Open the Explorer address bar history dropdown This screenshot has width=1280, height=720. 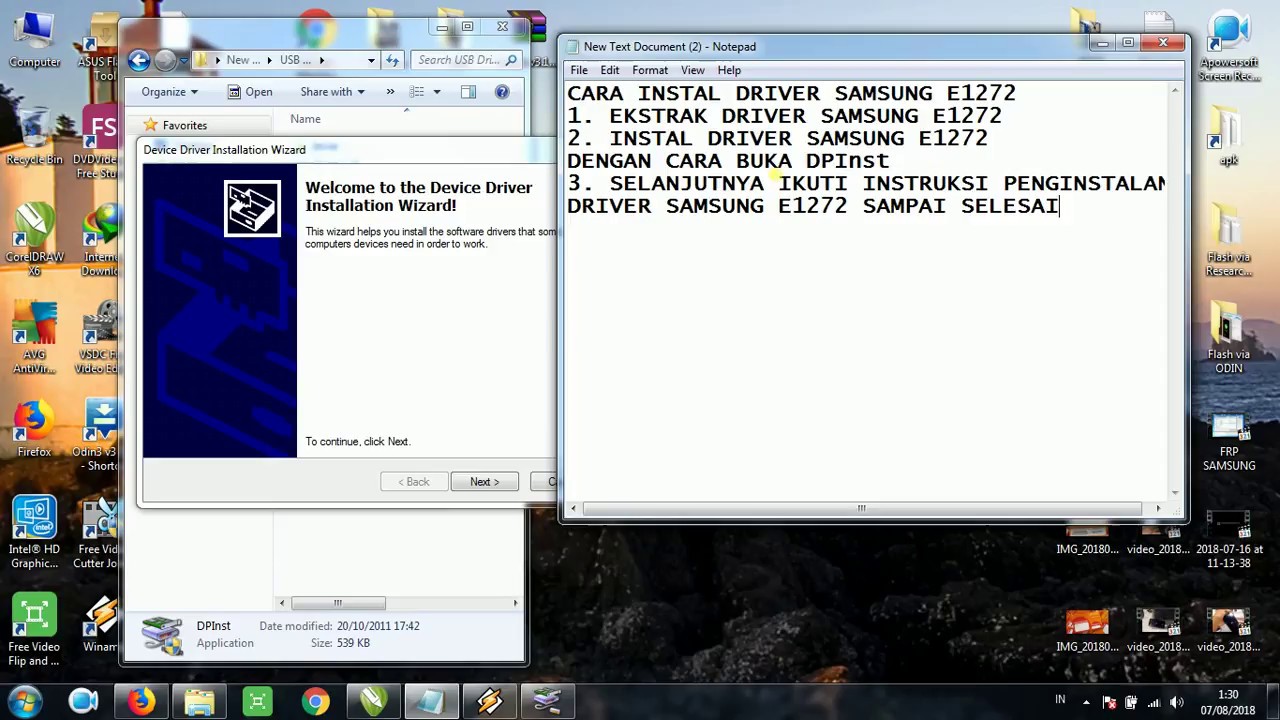point(371,60)
